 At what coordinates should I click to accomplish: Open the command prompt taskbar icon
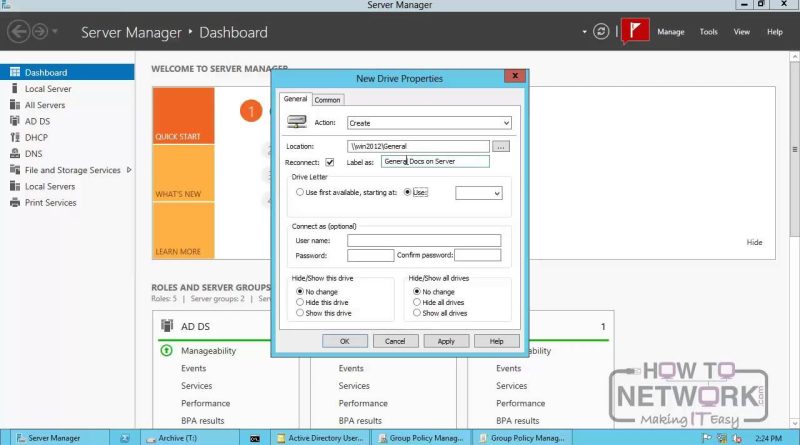[255, 438]
